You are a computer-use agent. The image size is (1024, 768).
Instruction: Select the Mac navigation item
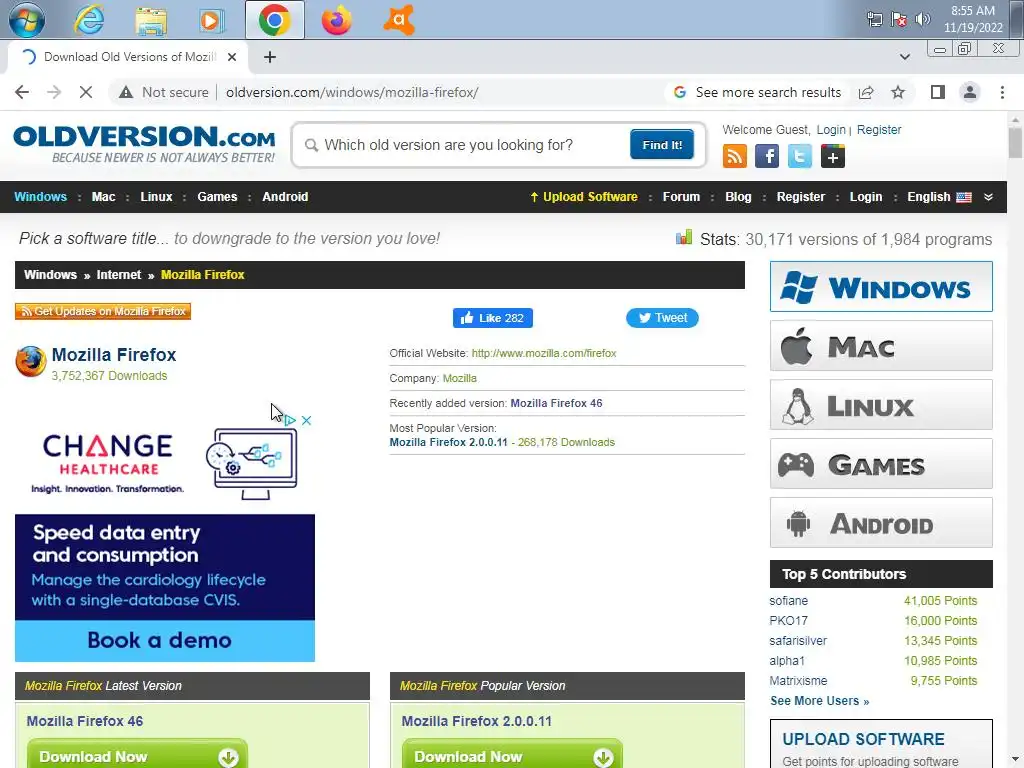click(103, 197)
